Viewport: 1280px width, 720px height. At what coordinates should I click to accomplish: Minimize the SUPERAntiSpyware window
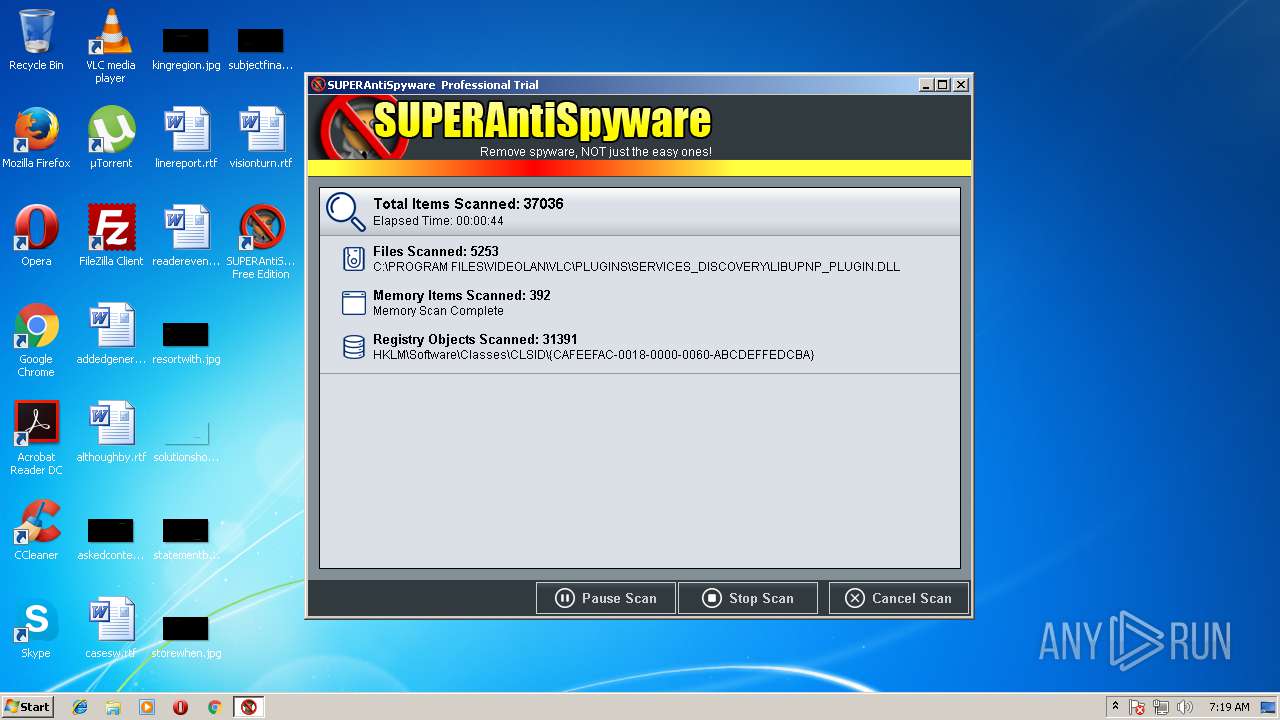pyautogui.click(x=926, y=85)
